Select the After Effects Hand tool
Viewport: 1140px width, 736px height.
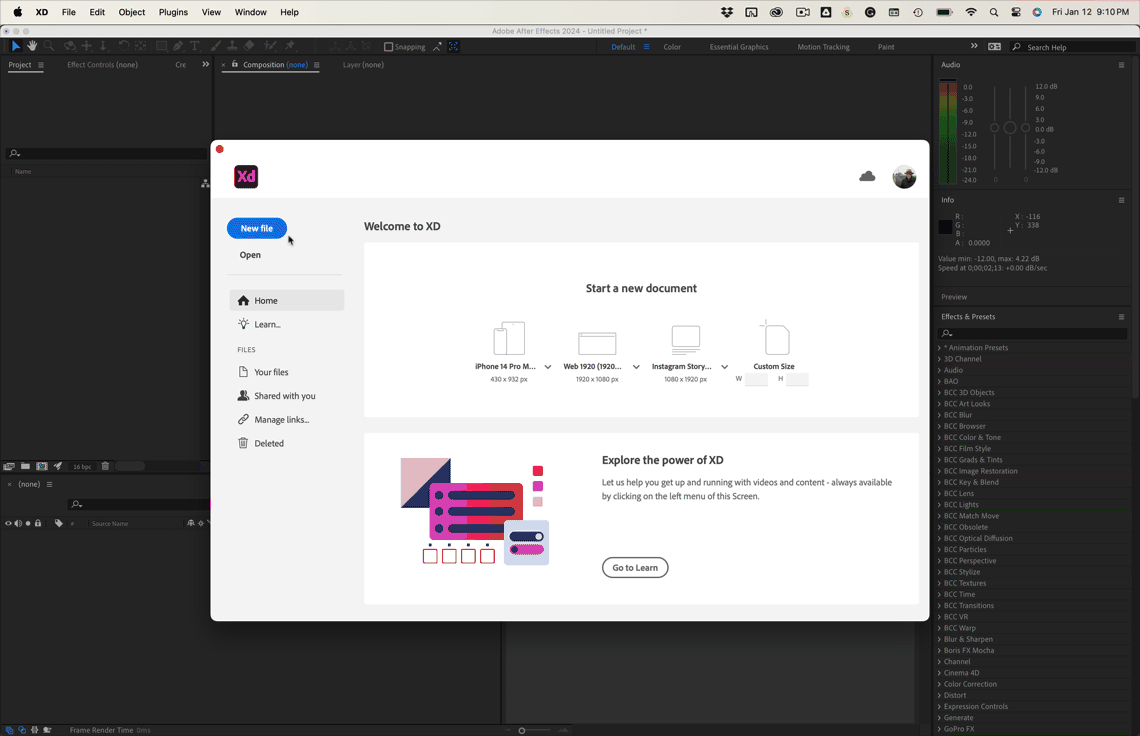coord(32,46)
